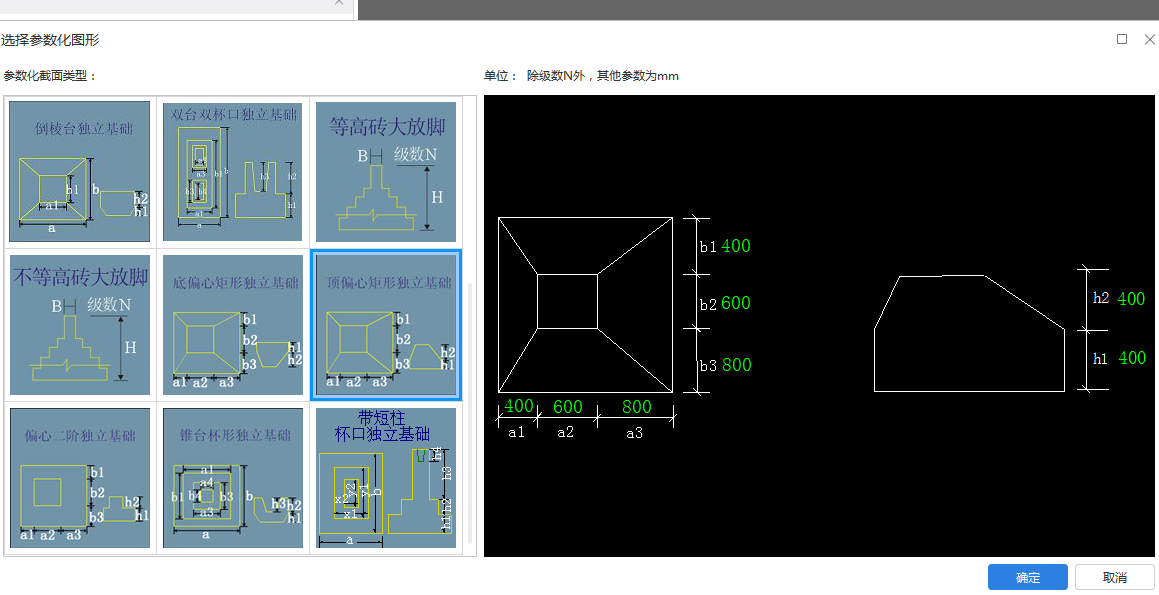1159x595 pixels.
Task: Click the unit note 除级数N外，其他参数为mm
Action: click(602, 75)
